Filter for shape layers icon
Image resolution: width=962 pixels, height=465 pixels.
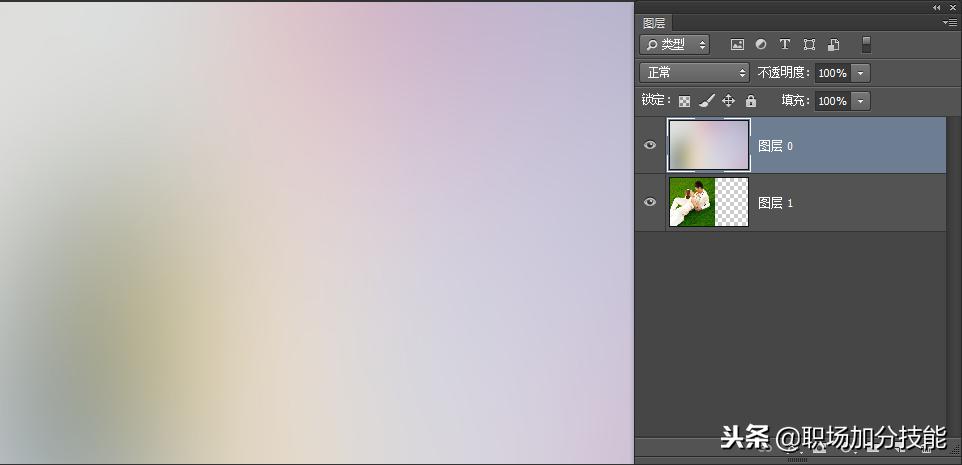click(x=809, y=44)
